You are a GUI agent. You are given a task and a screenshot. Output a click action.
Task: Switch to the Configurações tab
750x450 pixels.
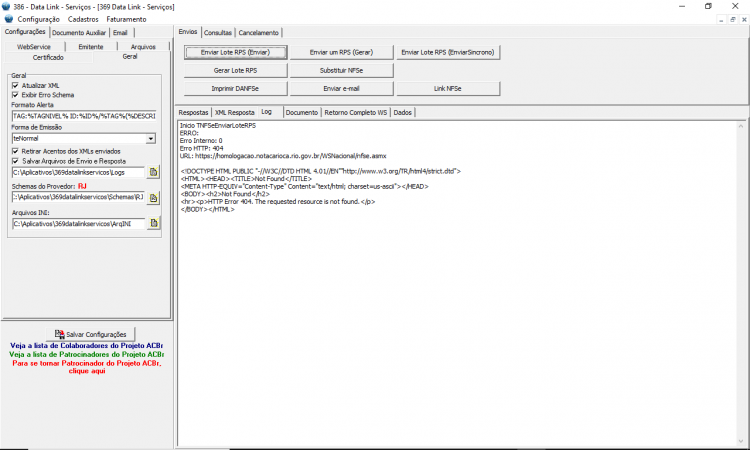pyautogui.click(x=25, y=32)
